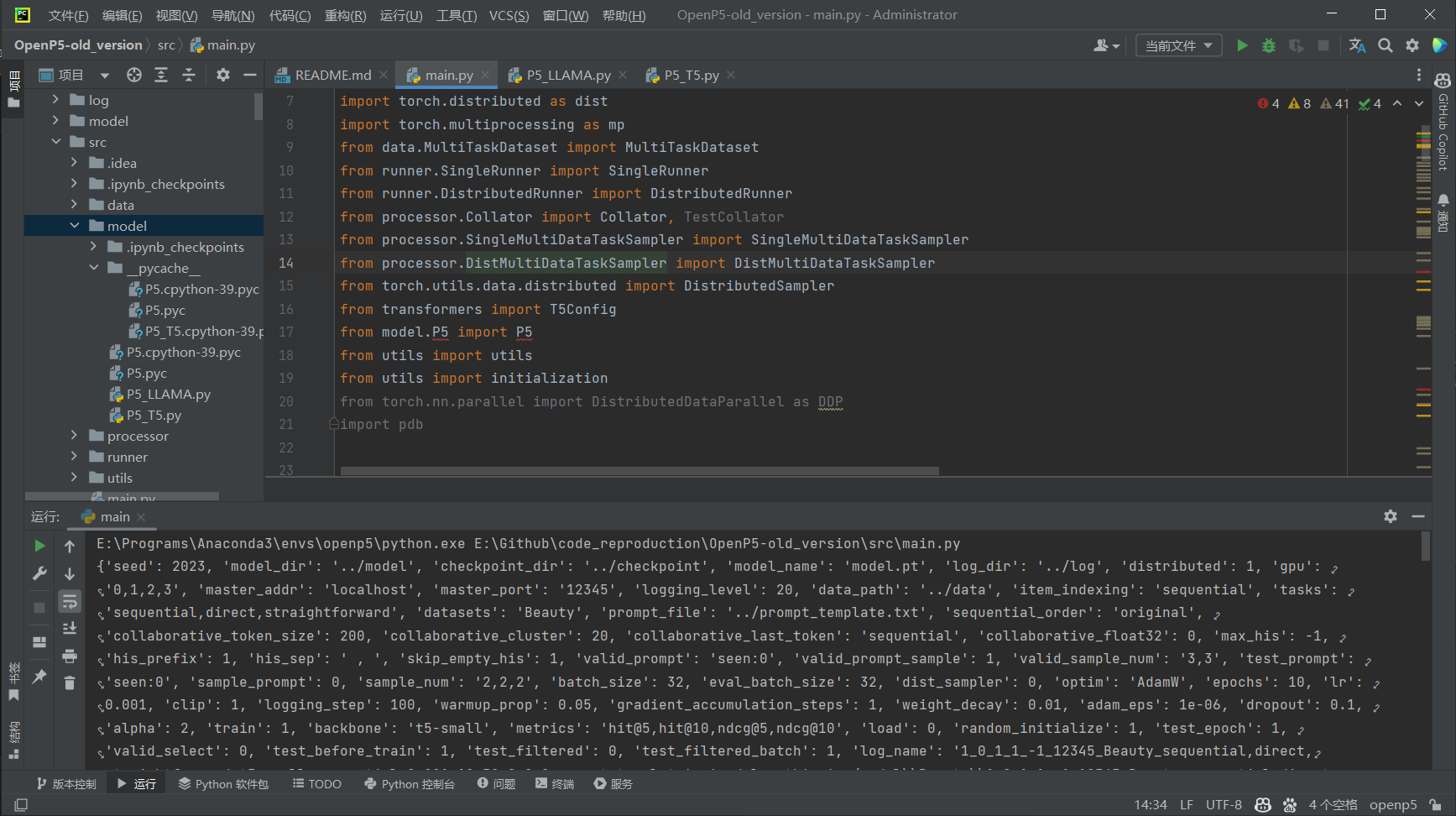1456x816 pixels.
Task: Open Search Everywhere magnifier icon
Action: click(1386, 45)
